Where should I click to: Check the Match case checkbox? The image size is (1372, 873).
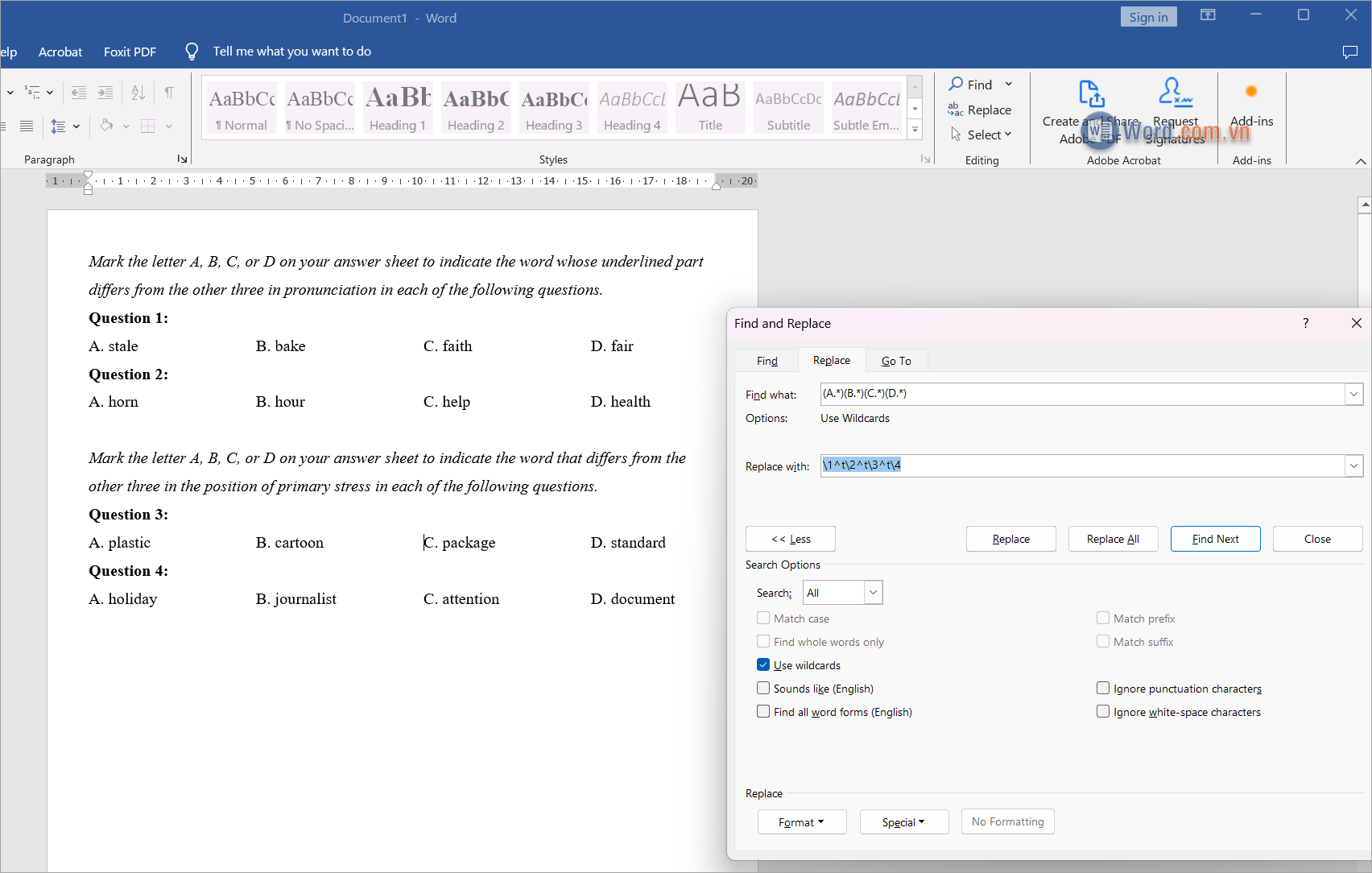click(x=763, y=619)
